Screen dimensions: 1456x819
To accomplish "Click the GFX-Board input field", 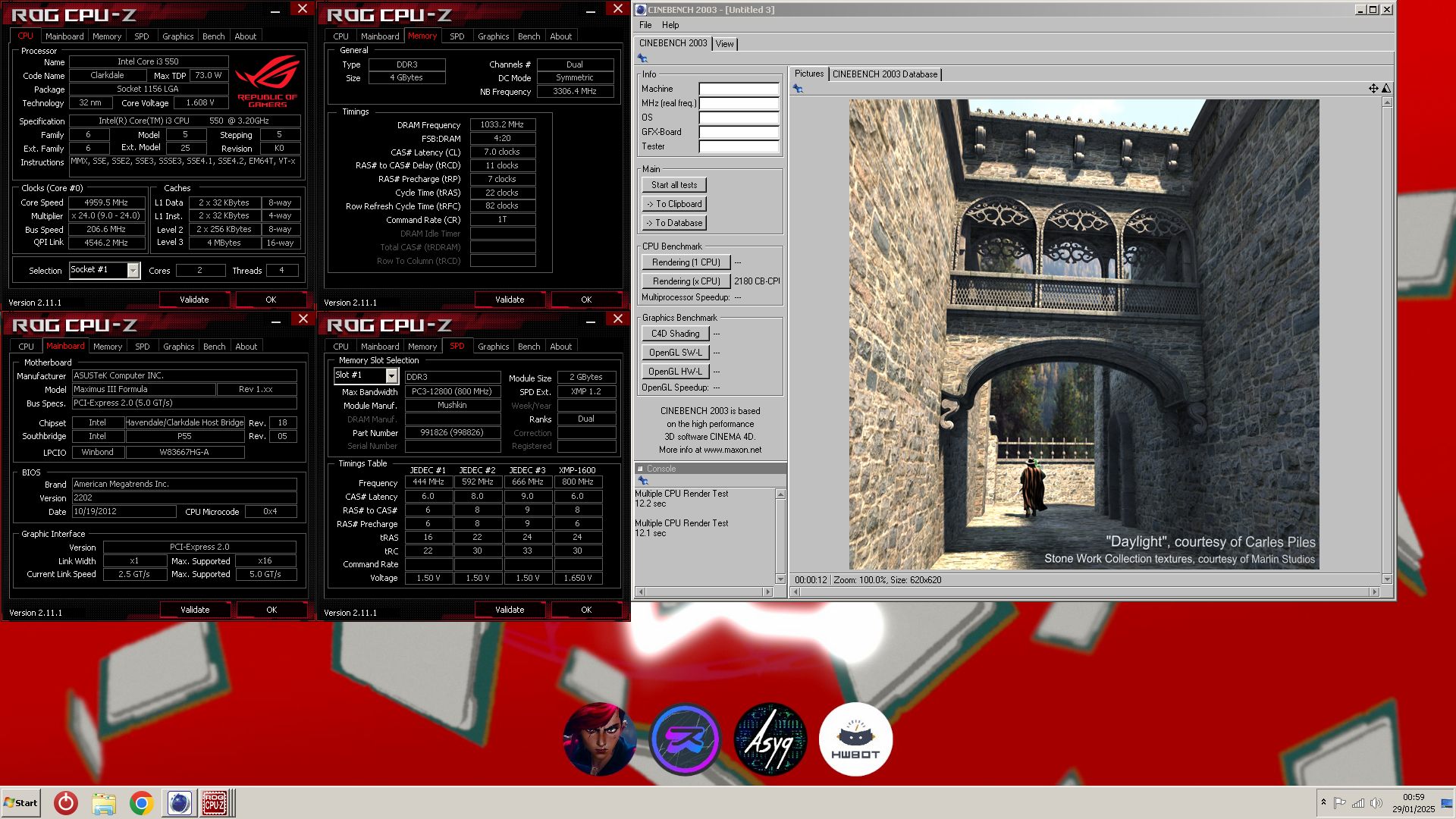I will point(739,132).
